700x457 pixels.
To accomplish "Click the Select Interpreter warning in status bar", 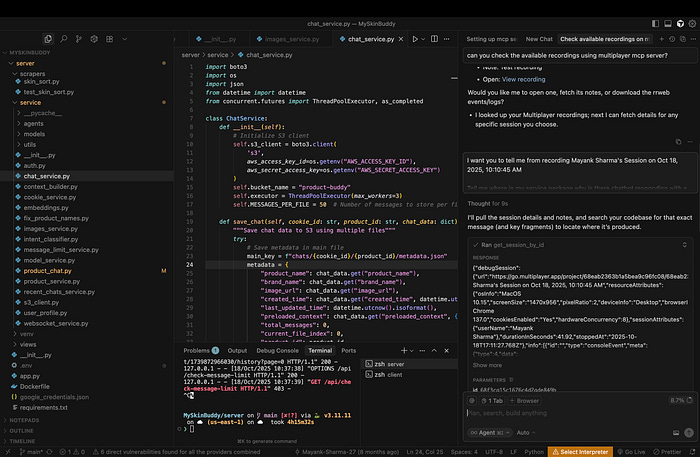I will (x=580, y=452).
